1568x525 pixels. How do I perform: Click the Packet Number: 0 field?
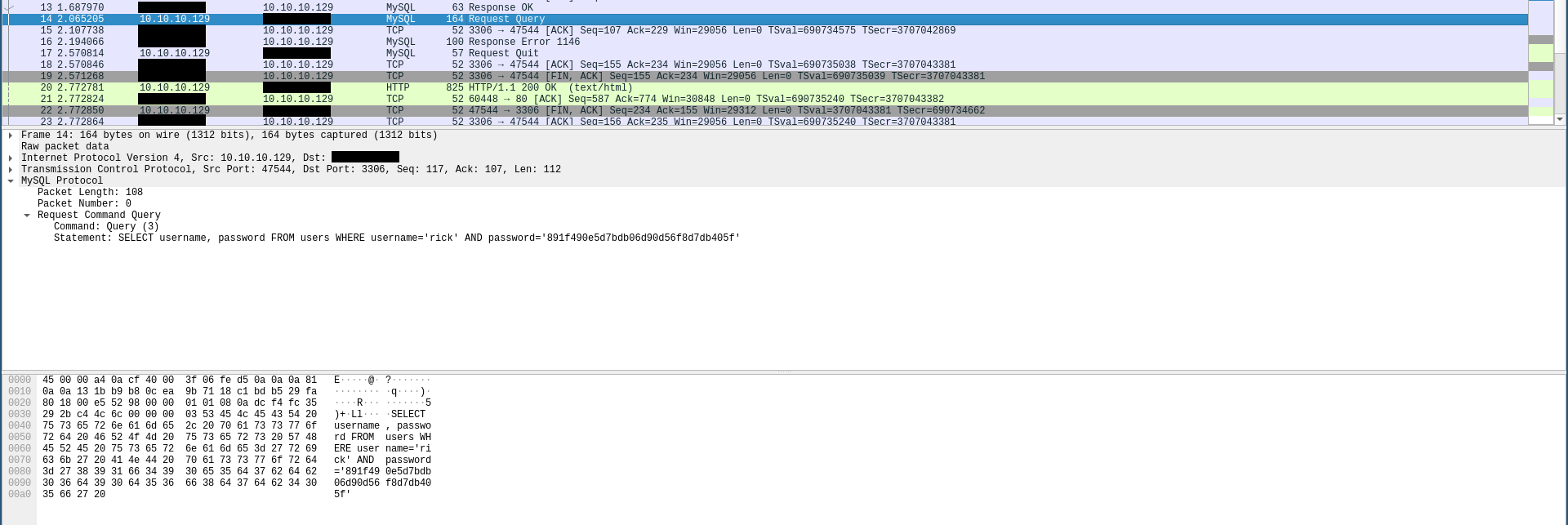click(84, 204)
